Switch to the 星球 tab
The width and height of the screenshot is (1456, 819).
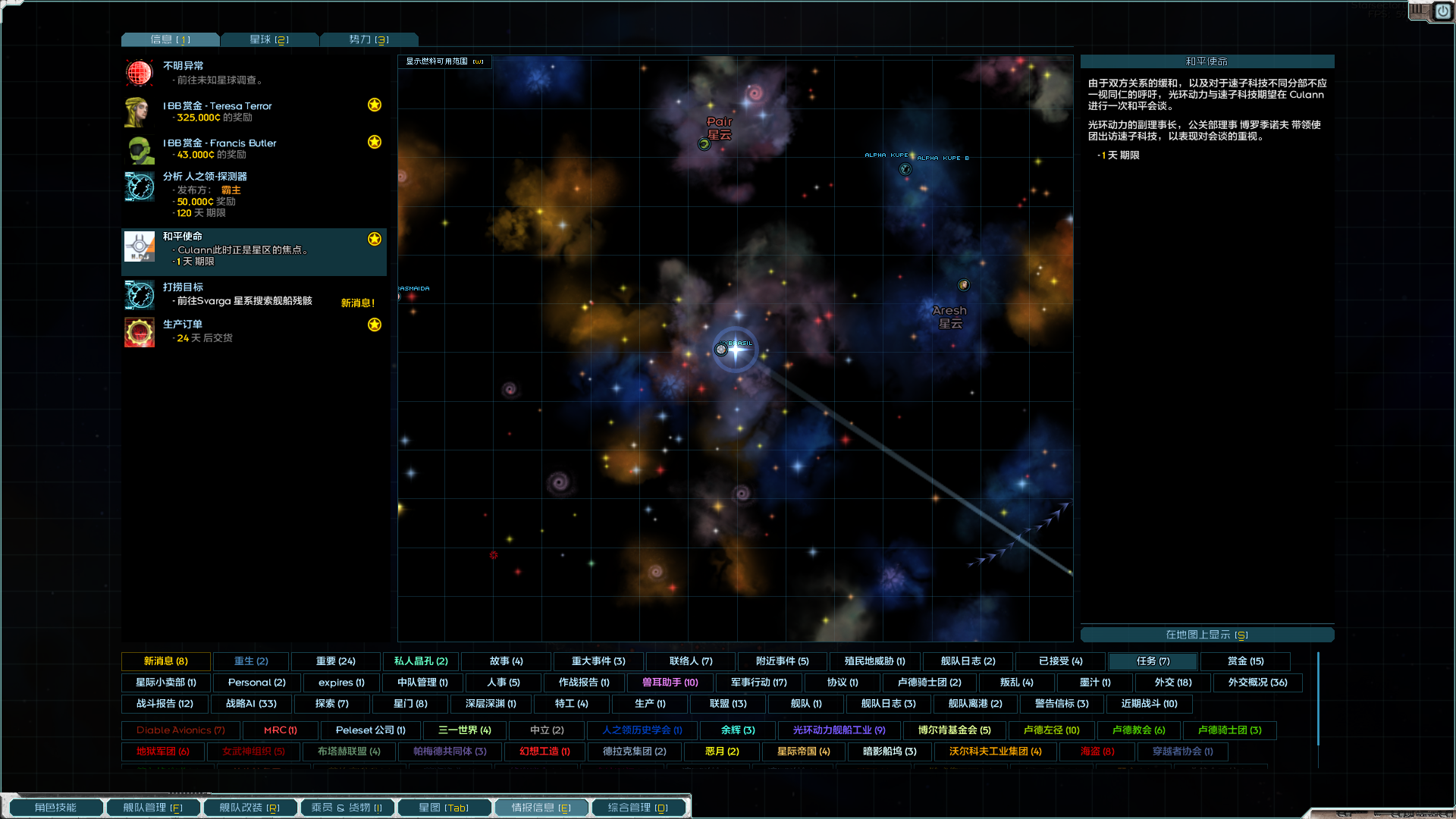[269, 39]
